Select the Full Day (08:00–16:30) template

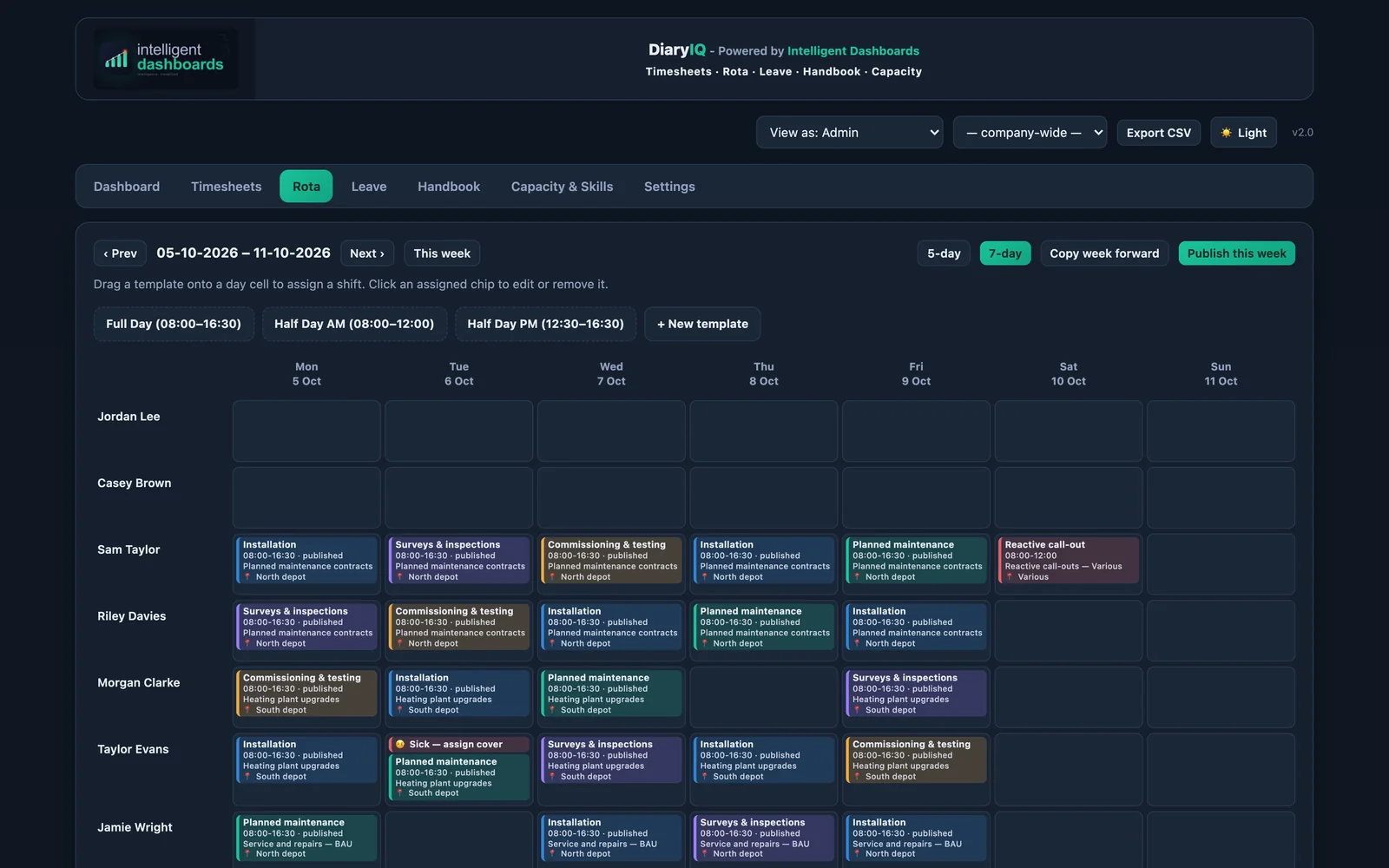point(174,324)
